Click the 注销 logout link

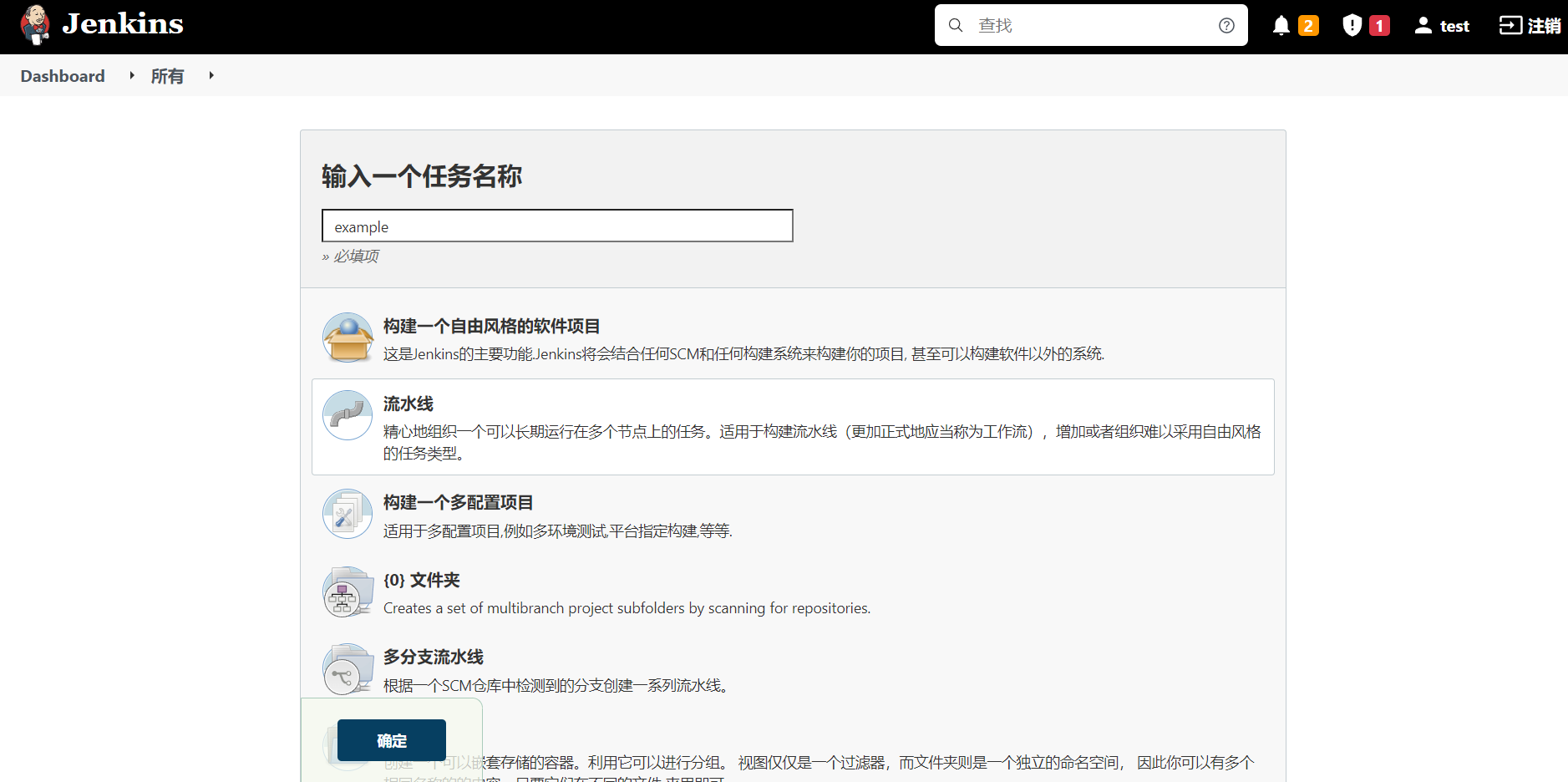(x=1544, y=26)
